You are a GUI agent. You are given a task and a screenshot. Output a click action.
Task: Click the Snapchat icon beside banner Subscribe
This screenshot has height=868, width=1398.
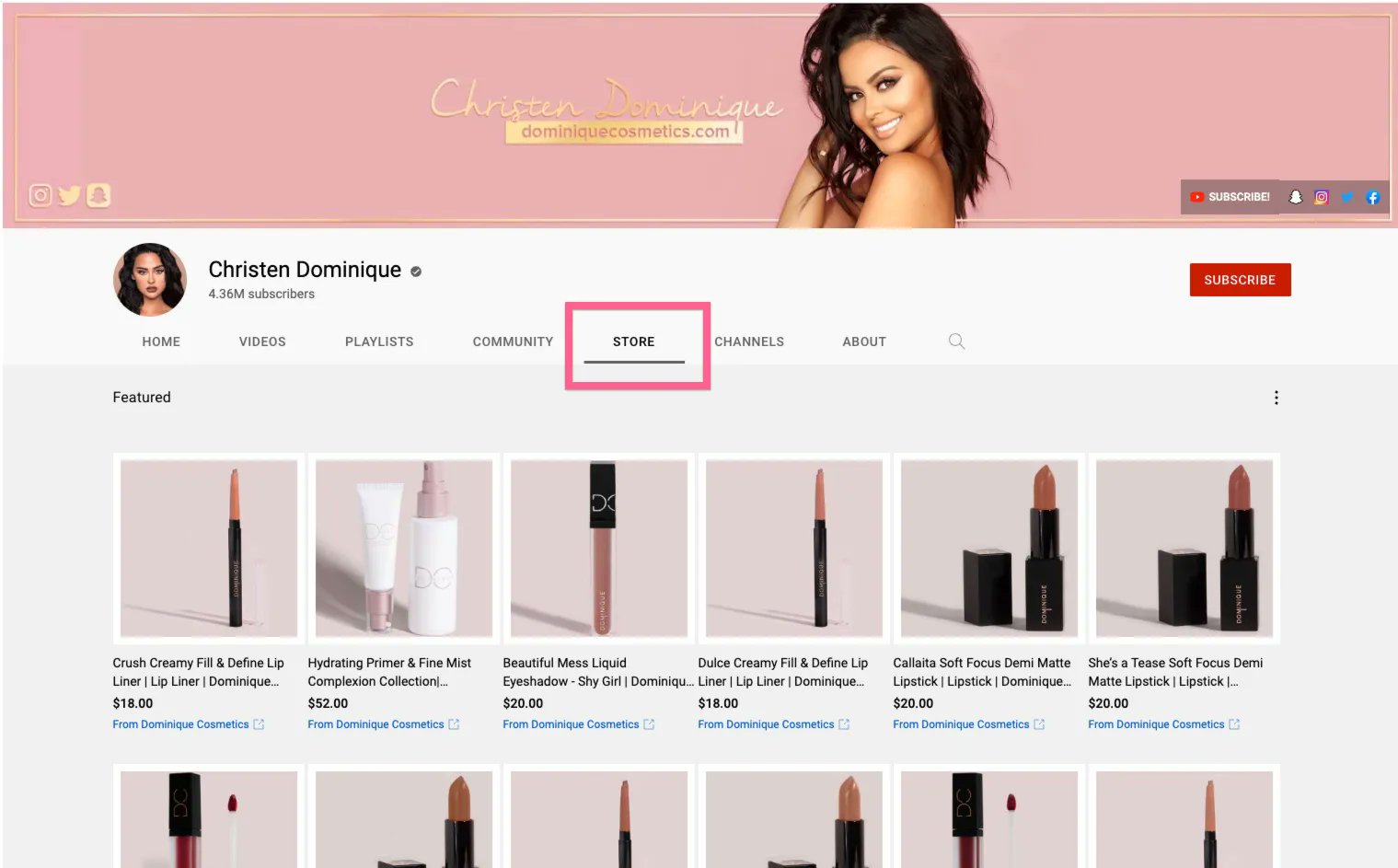point(1296,197)
